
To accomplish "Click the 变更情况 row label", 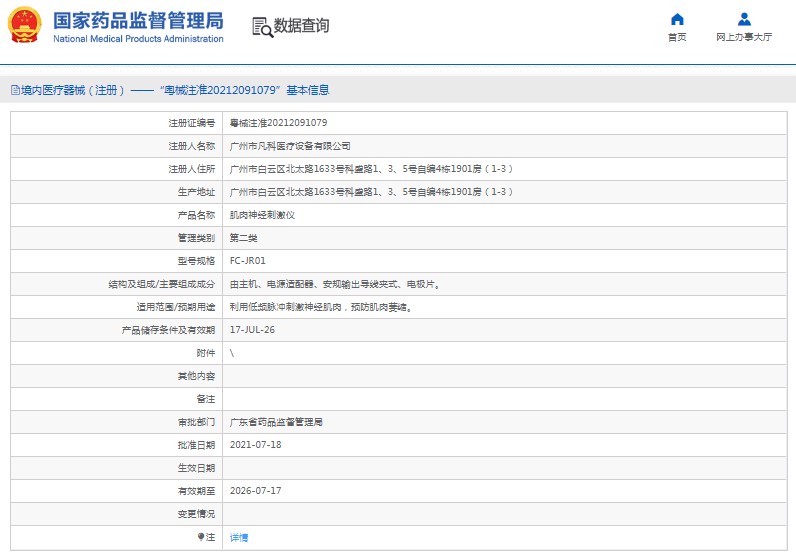I will 196,514.
